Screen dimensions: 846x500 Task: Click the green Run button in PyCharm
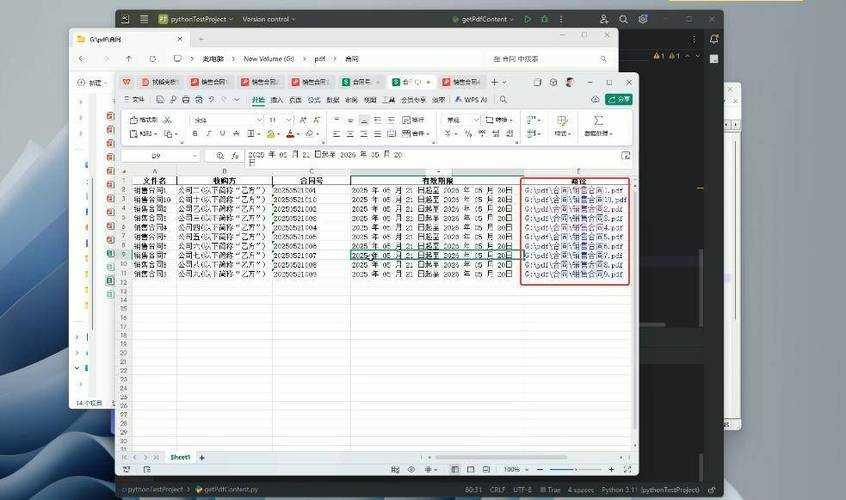click(x=528, y=19)
